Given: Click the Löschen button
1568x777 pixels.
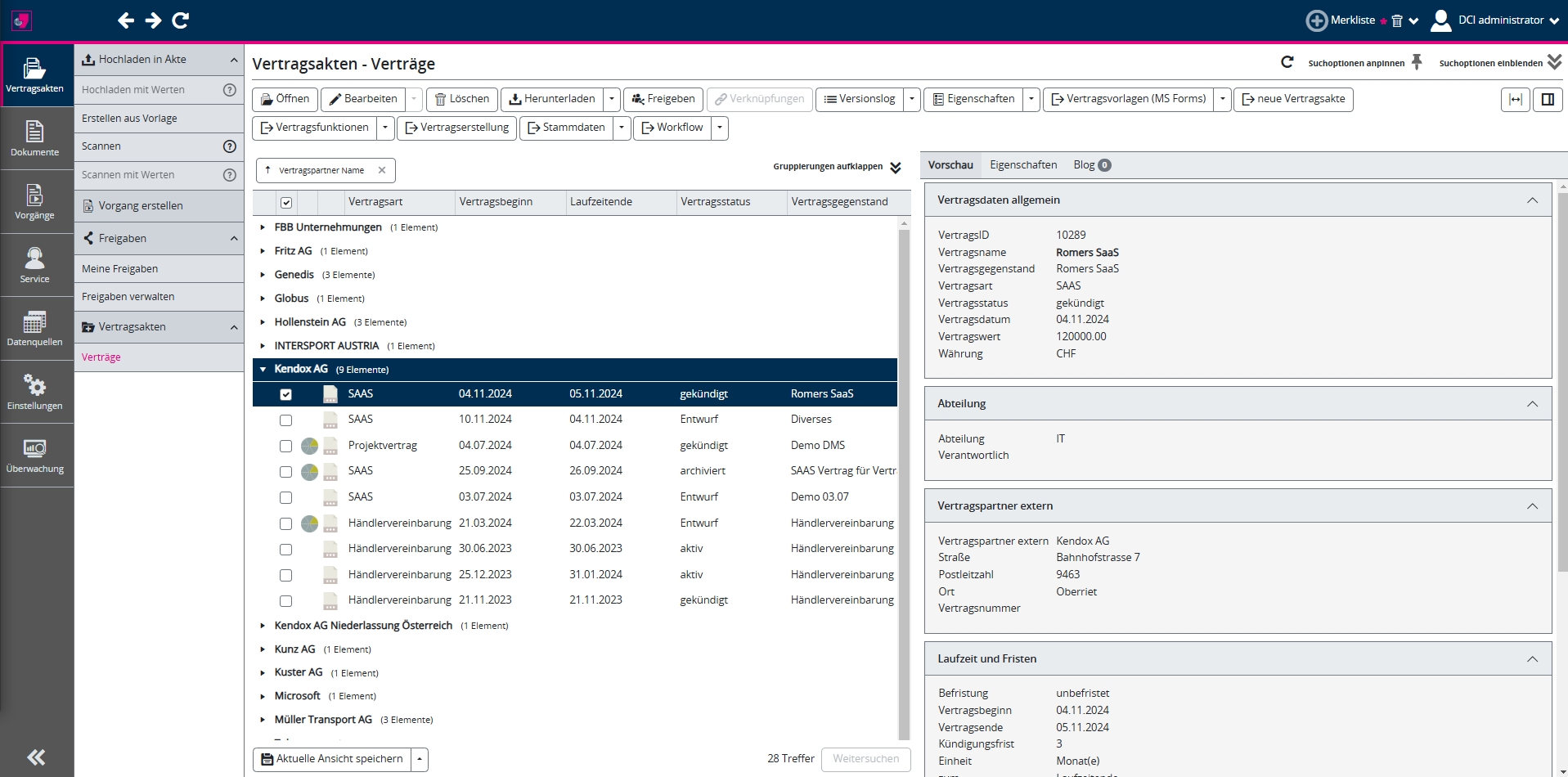Looking at the screenshot, I should tap(462, 99).
